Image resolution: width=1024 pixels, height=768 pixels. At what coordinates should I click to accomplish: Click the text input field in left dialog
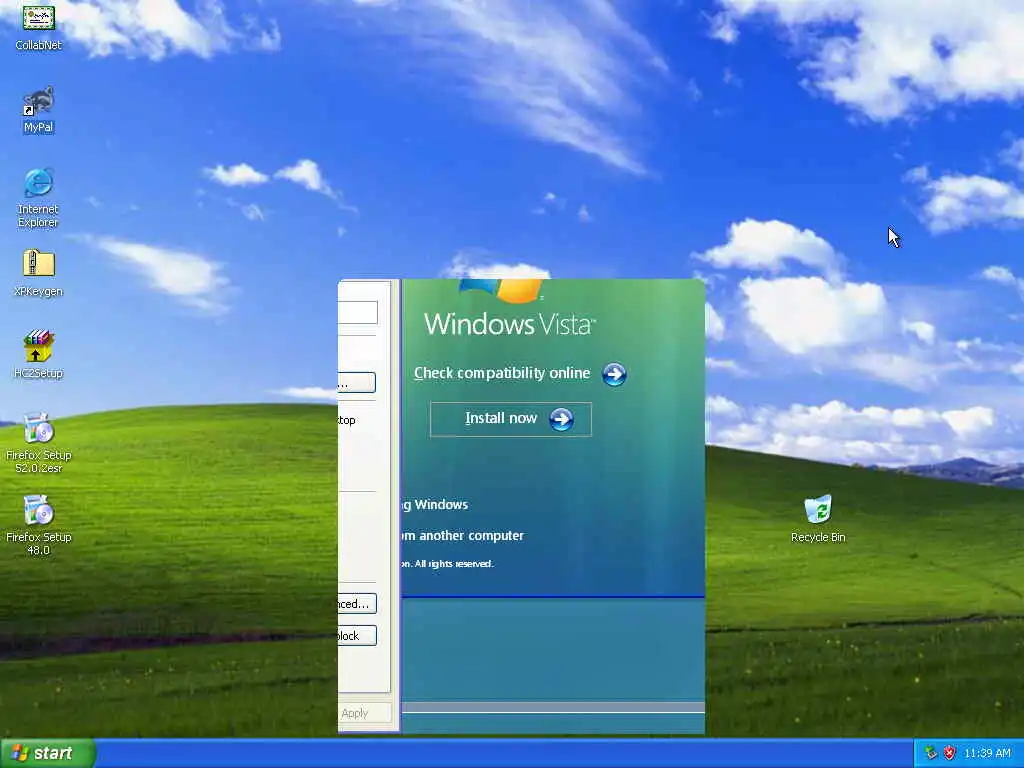click(358, 312)
